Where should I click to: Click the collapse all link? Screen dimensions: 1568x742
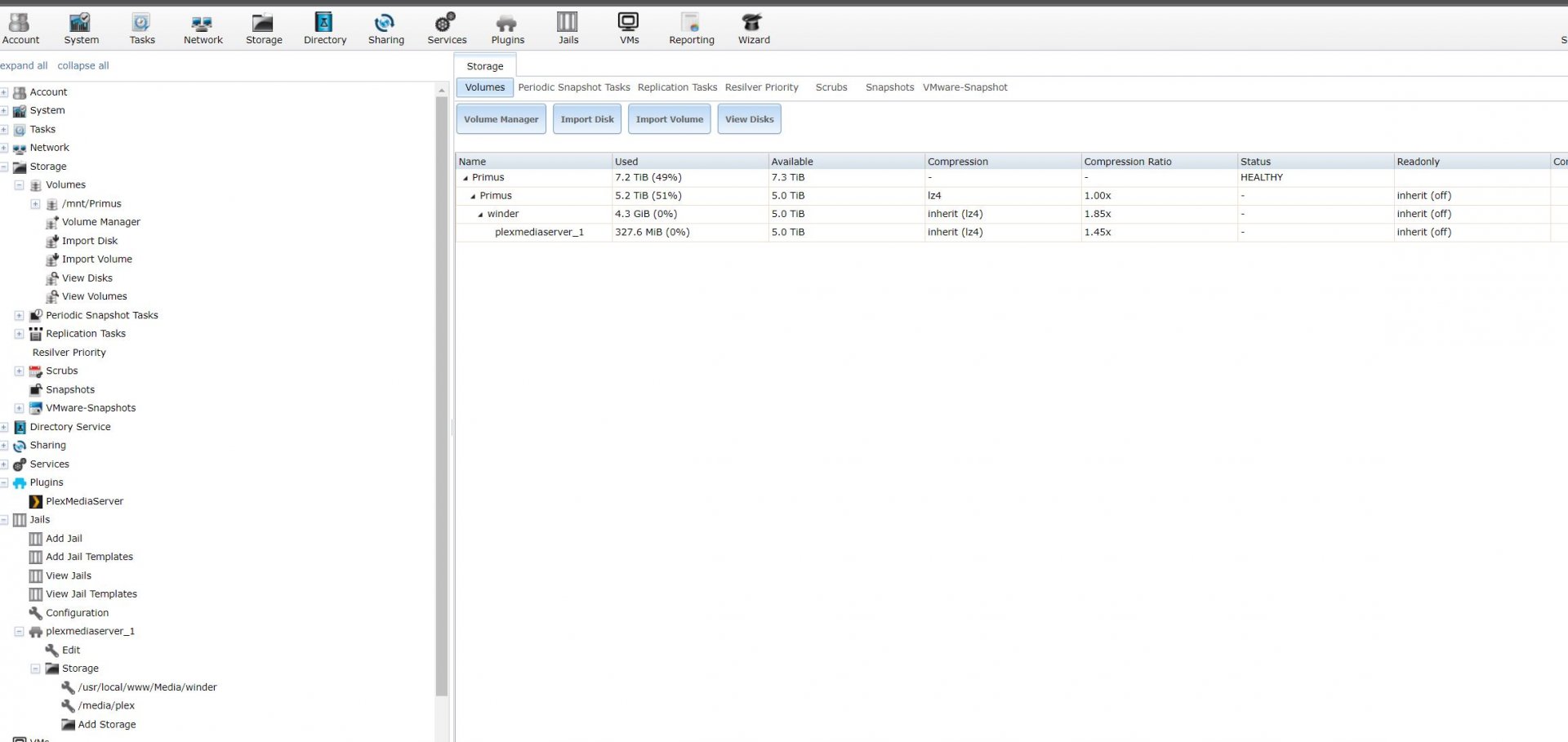(82, 65)
